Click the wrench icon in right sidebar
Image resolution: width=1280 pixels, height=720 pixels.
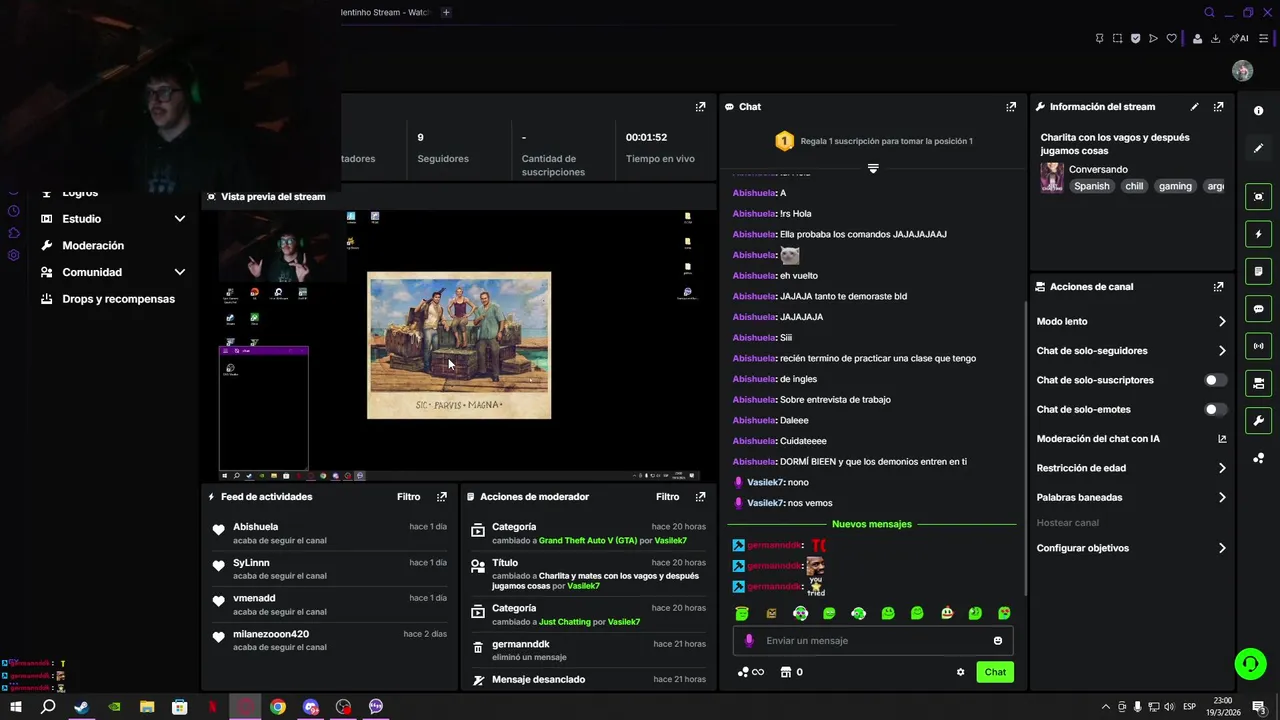tap(1259, 421)
